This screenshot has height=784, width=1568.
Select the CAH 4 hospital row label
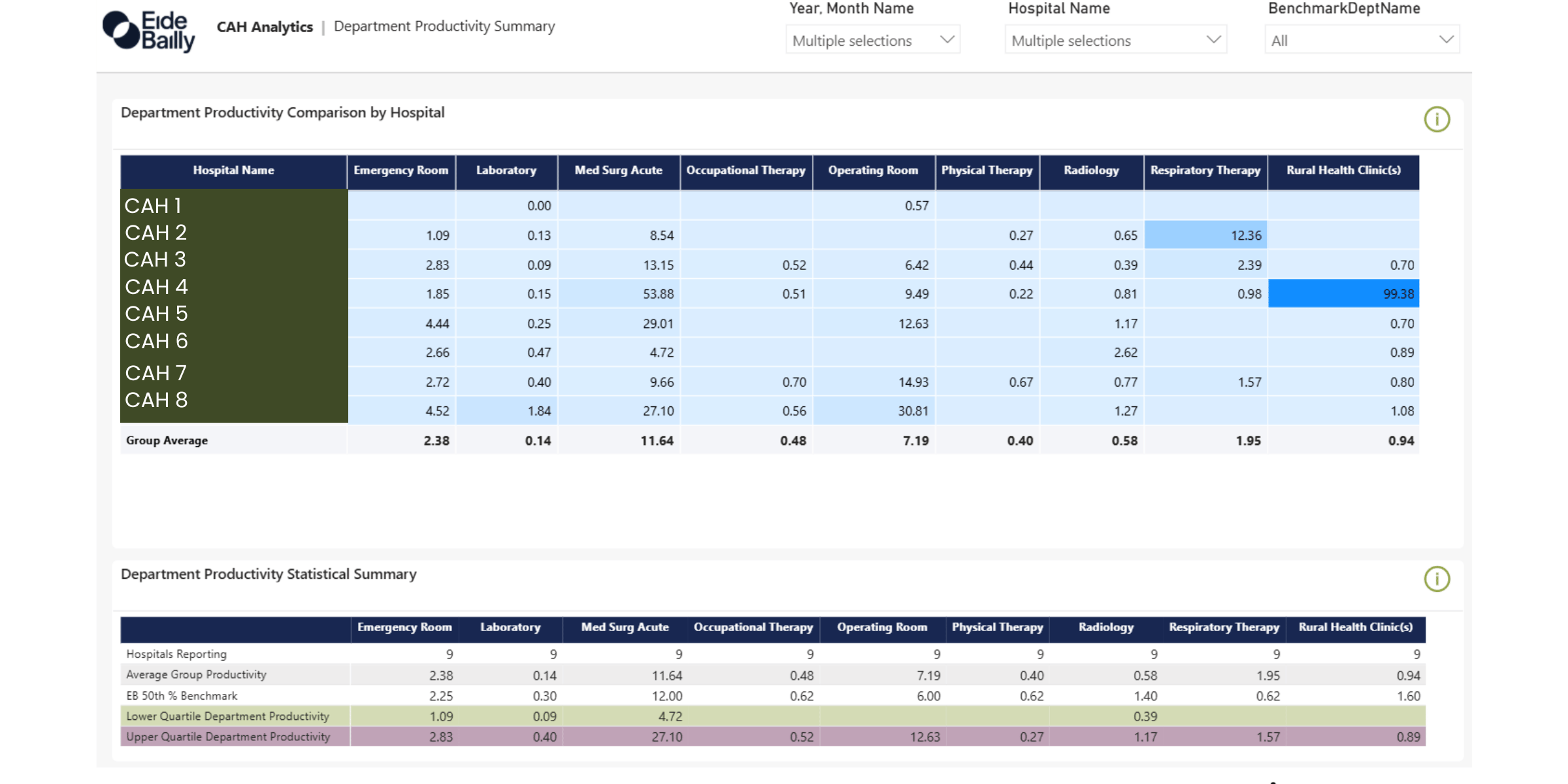click(156, 286)
